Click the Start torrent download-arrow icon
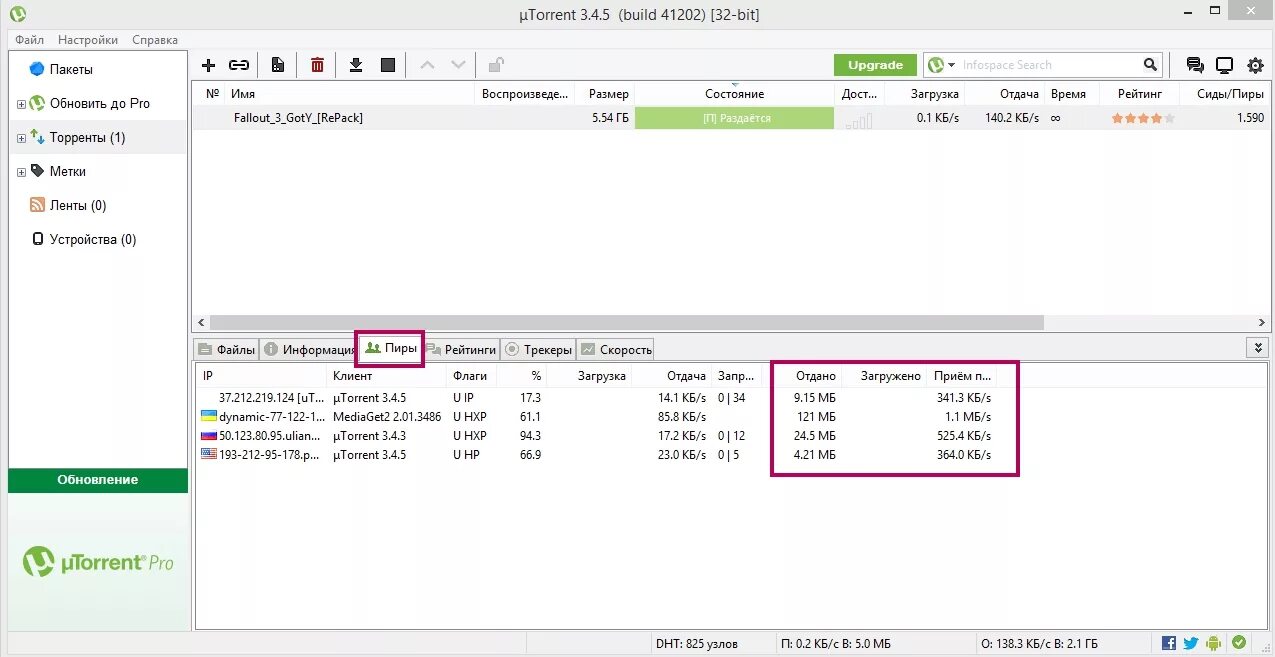Image resolution: width=1275 pixels, height=657 pixels. click(x=355, y=65)
